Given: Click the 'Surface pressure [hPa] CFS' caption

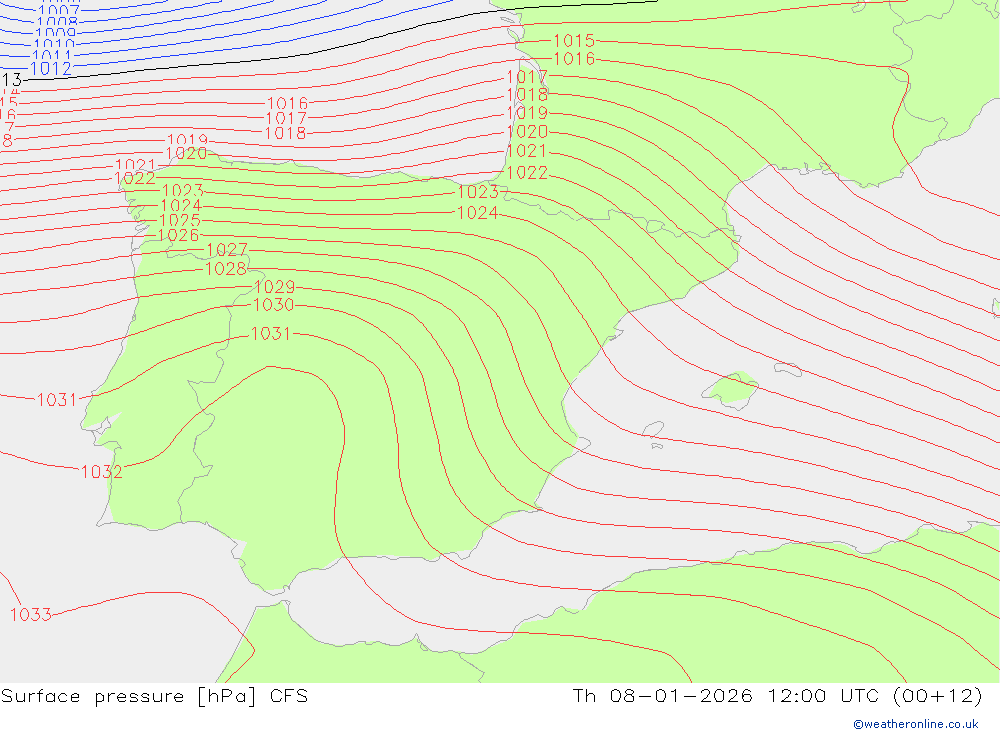Looking at the screenshot, I should tap(154, 696).
